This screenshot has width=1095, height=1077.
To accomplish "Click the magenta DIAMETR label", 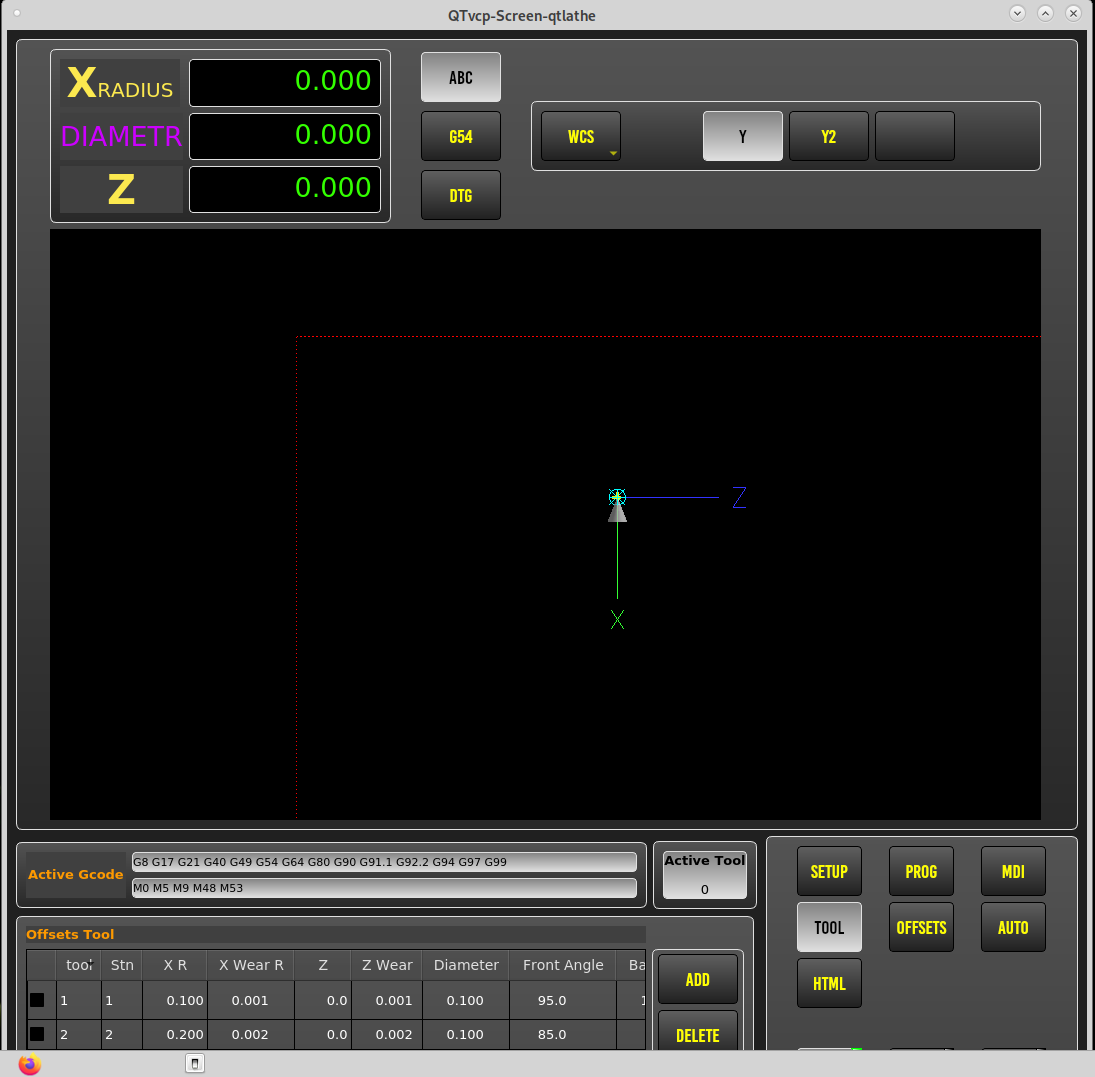I will click(122, 136).
